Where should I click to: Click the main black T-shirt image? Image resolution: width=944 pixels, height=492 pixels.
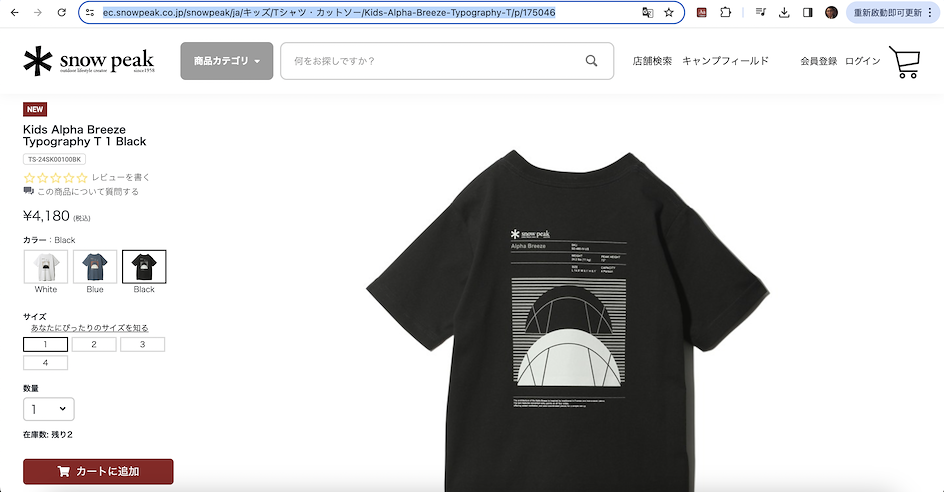pos(567,321)
